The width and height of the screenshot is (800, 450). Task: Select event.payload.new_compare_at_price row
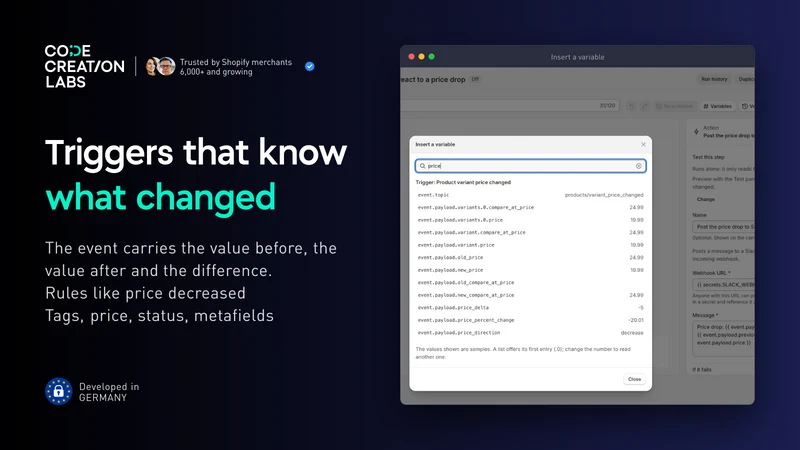click(x=531, y=295)
